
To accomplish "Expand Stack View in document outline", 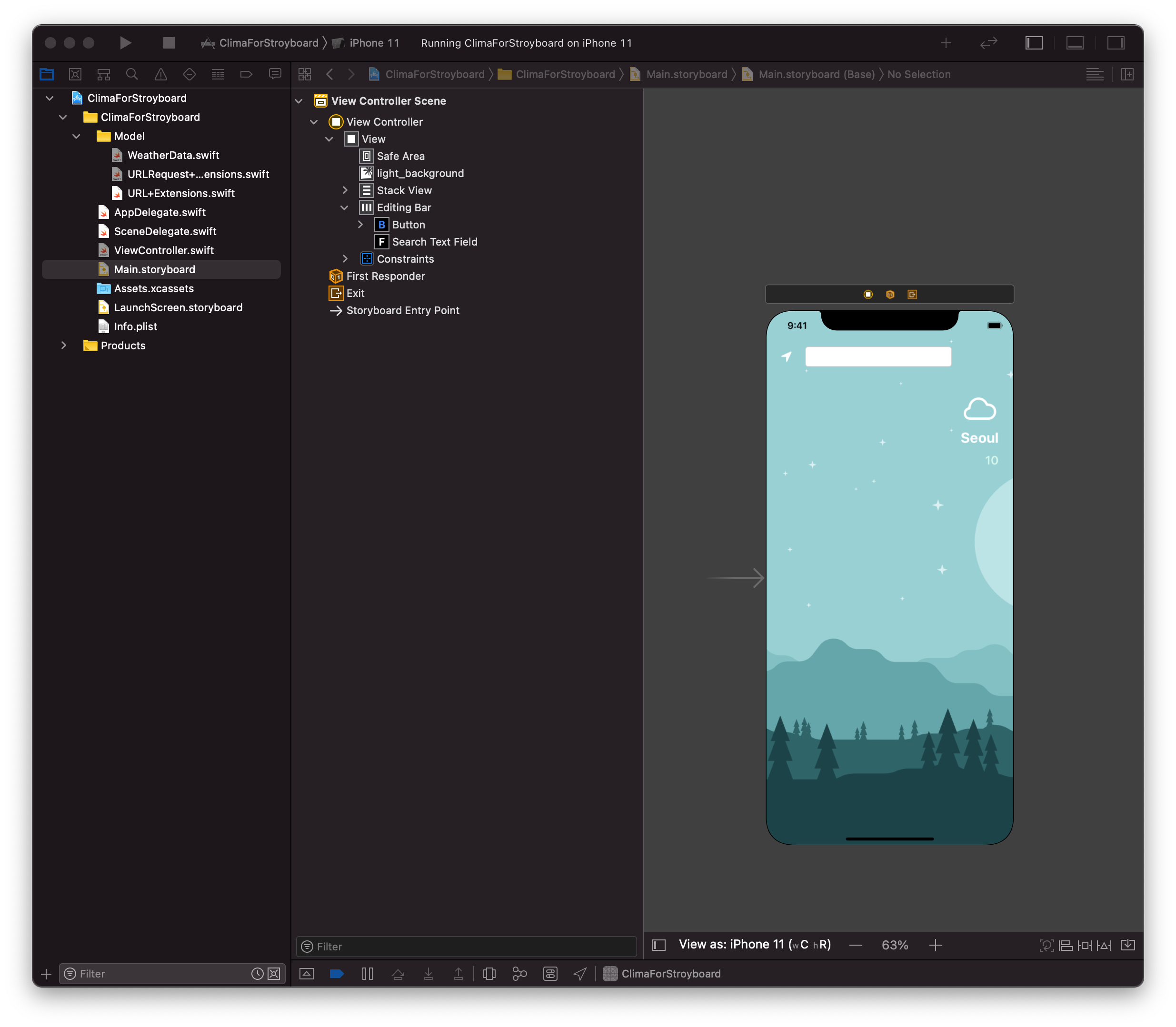I will click(345, 190).
